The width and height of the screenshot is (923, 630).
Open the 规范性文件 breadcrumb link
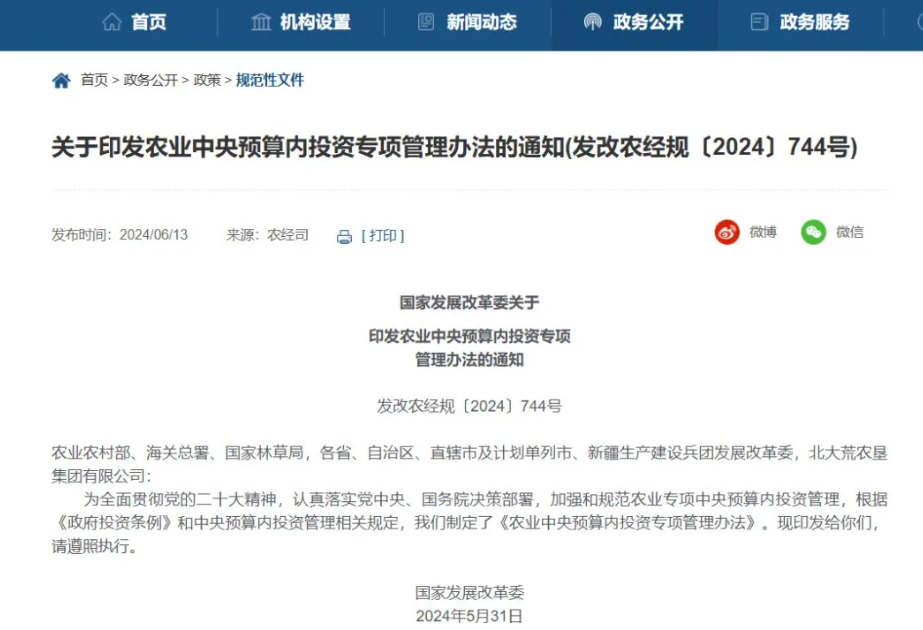270,80
